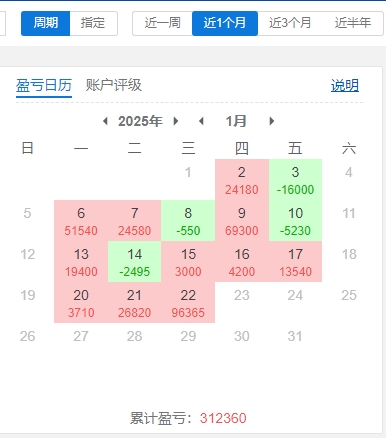Select January 20 cell showing 3710

pos(81,303)
